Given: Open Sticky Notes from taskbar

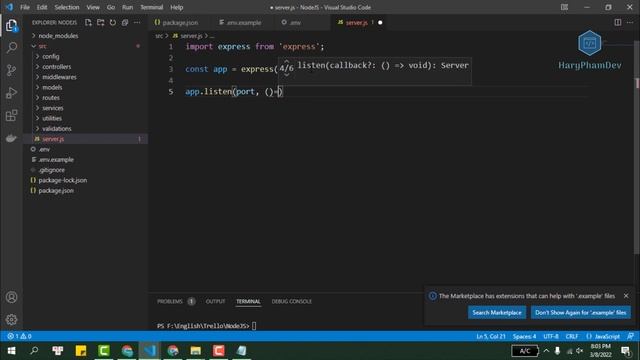Looking at the screenshot, I should (x=80, y=351).
